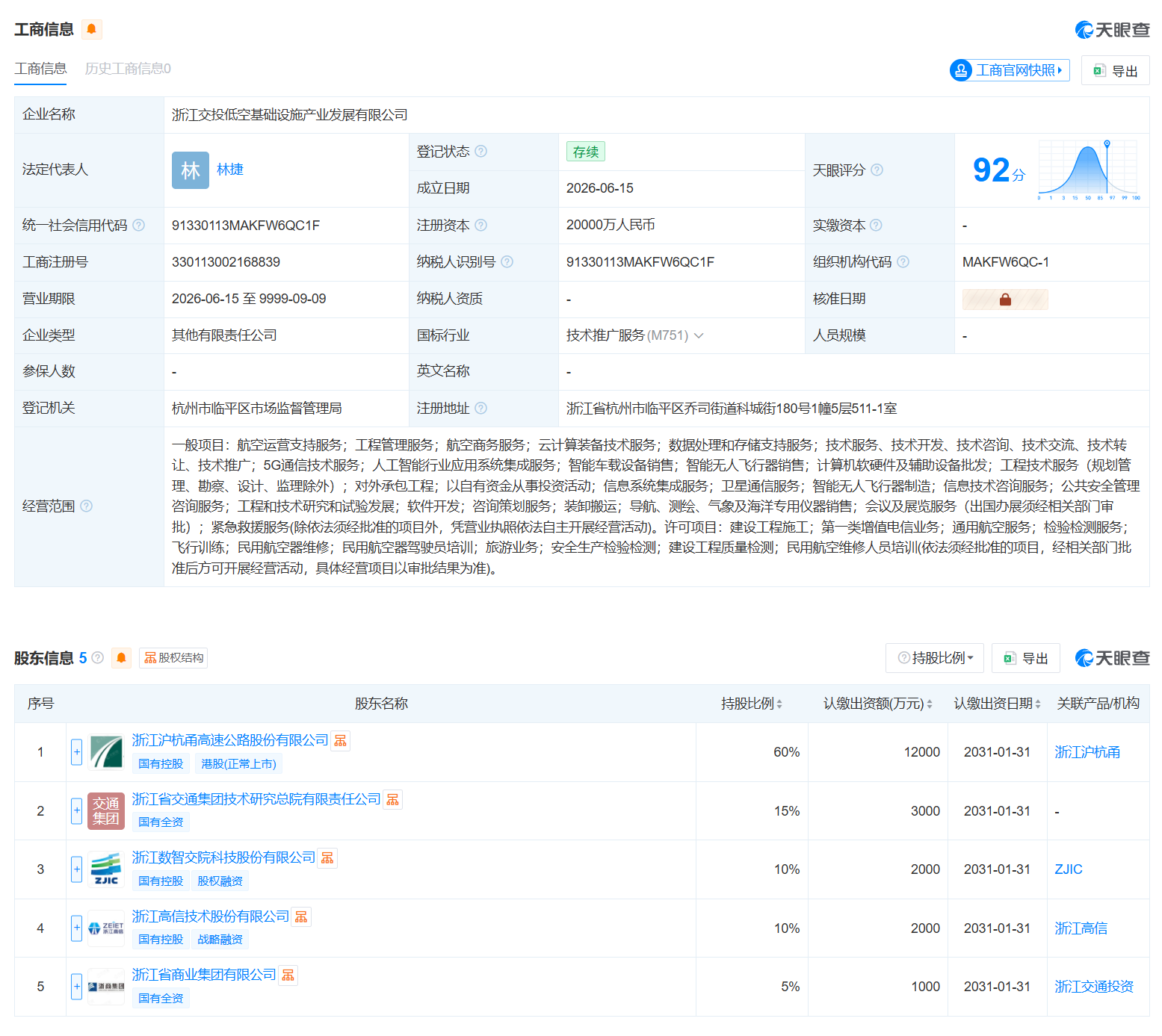
Task: Click the ZEIET 浙江高信 logo thumbnail
Action: point(106,928)
